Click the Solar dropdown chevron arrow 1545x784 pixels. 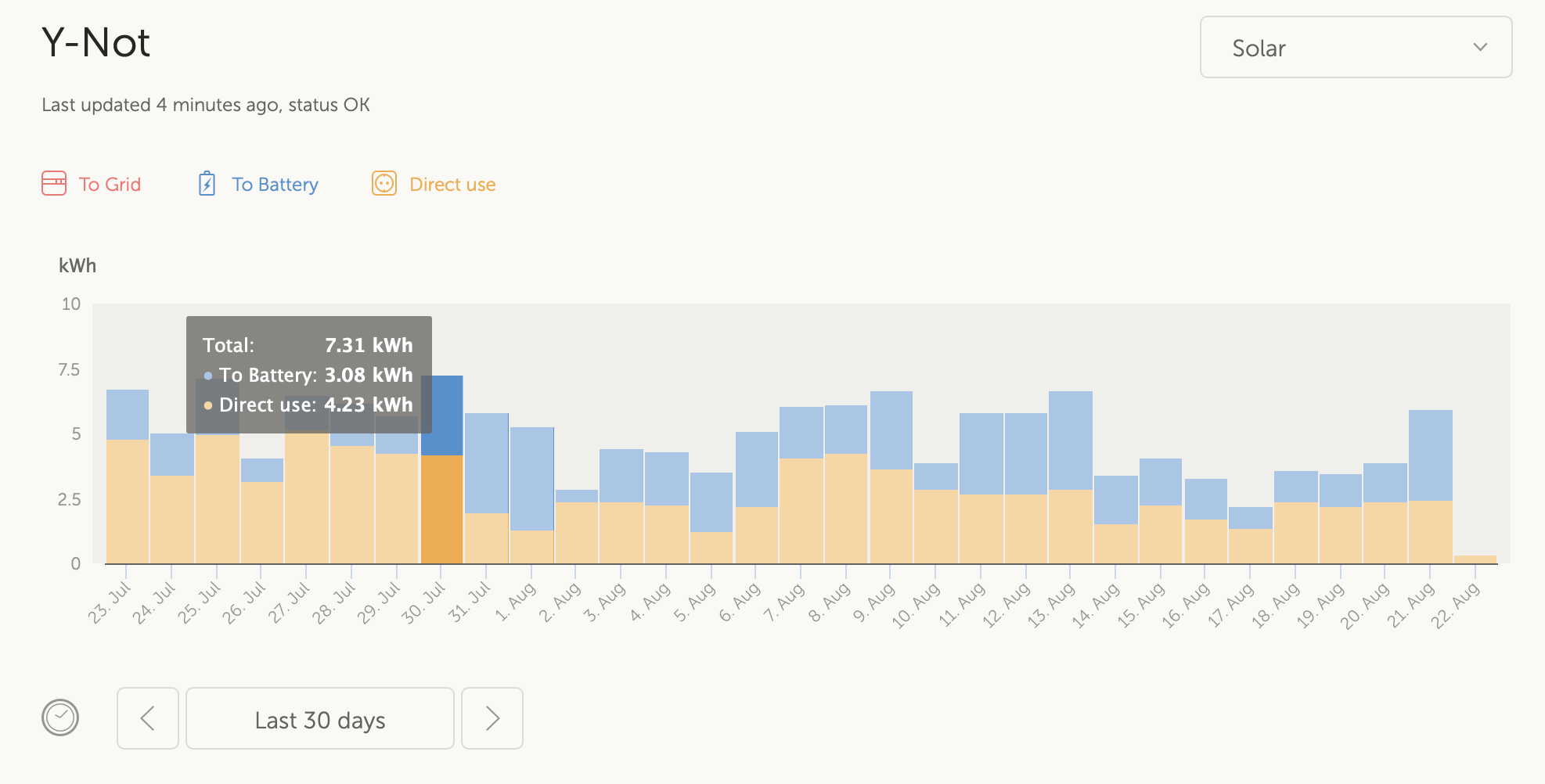(1480, 47)
